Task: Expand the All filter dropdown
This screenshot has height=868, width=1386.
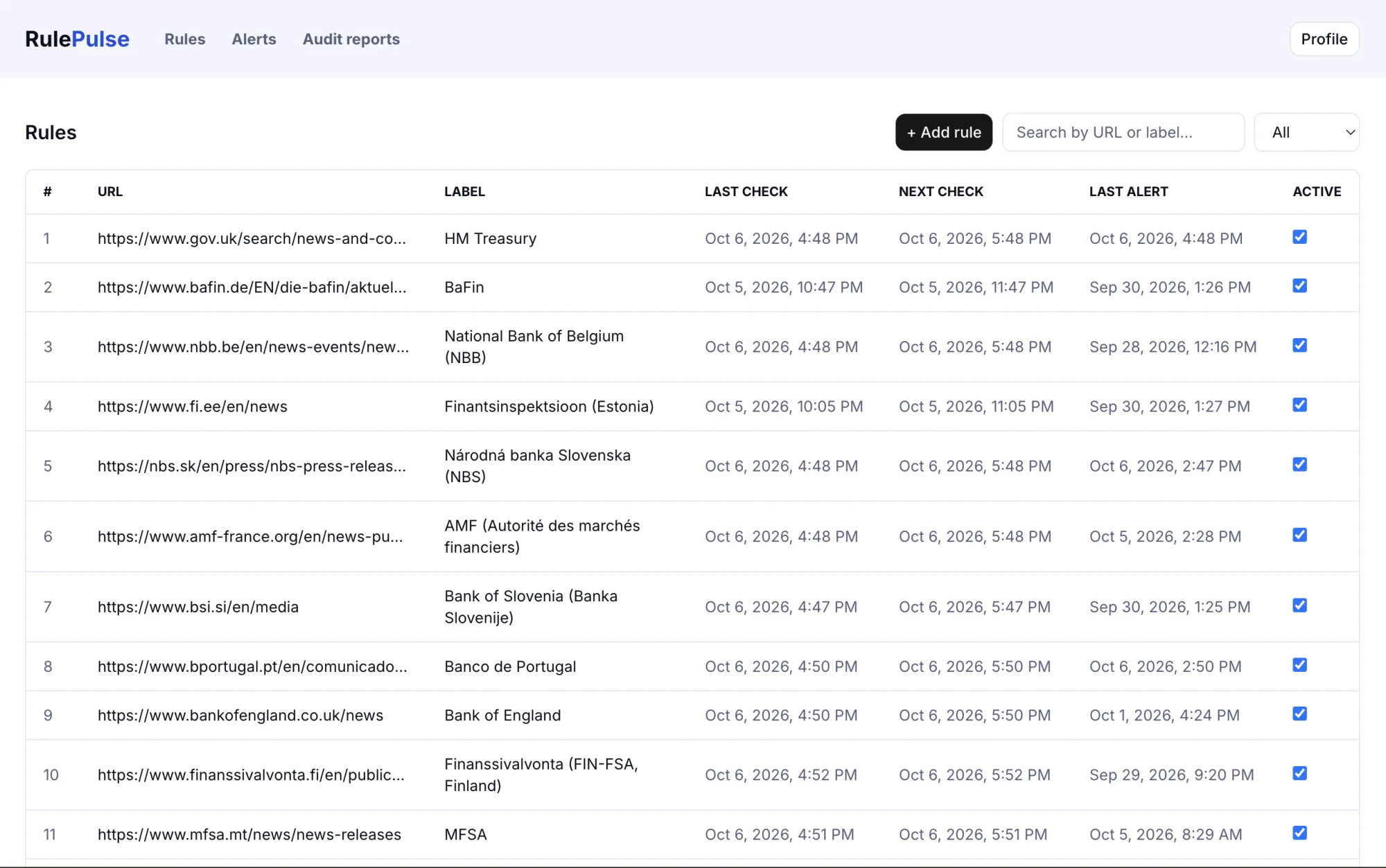Action: 1307,132
